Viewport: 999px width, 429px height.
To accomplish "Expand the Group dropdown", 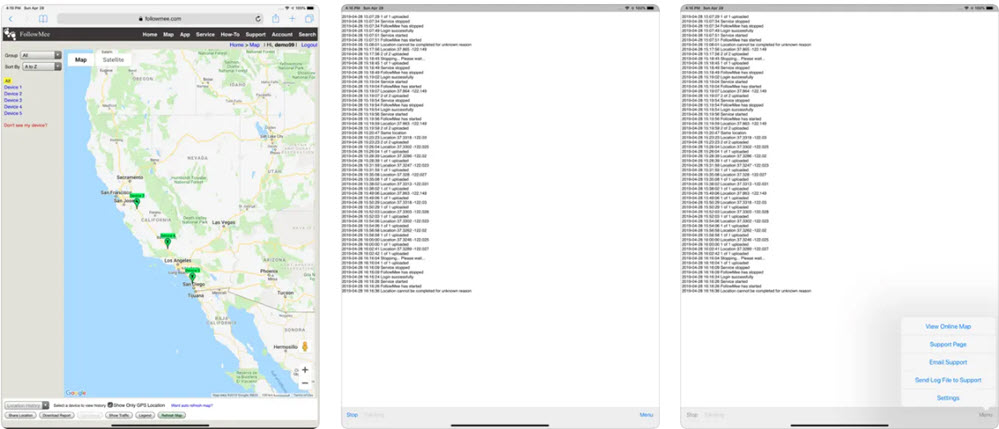I will pos(42,55).
